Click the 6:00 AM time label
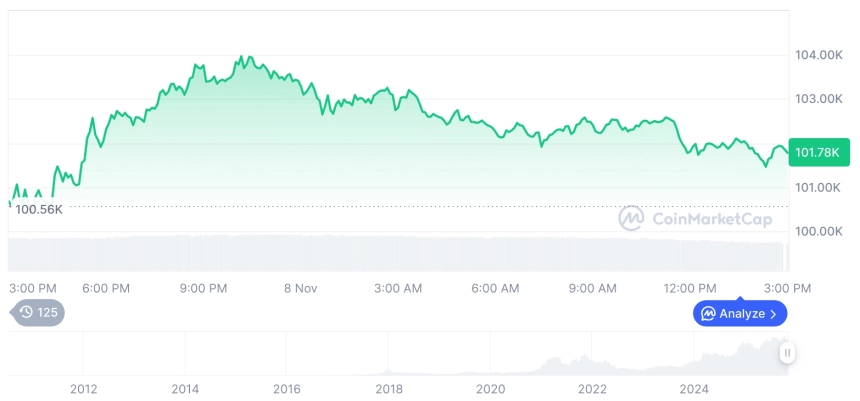Screen dimensions: 860x401 click(x=495, y=288)
